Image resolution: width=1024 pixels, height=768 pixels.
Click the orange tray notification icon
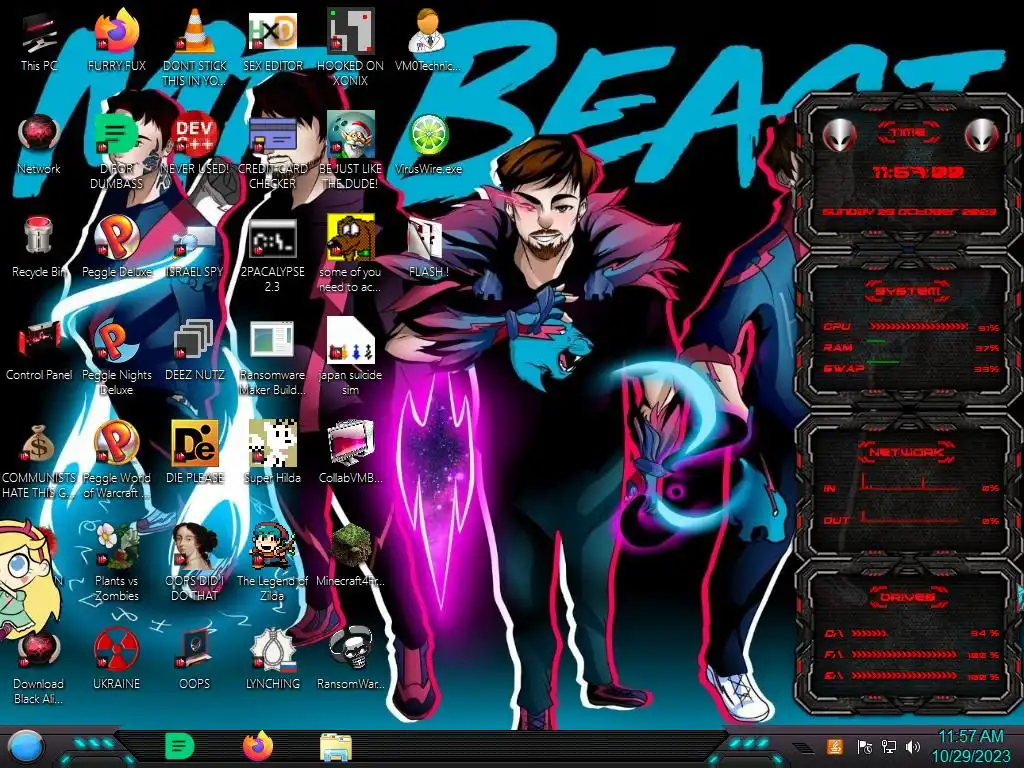(x=835, y=746)
